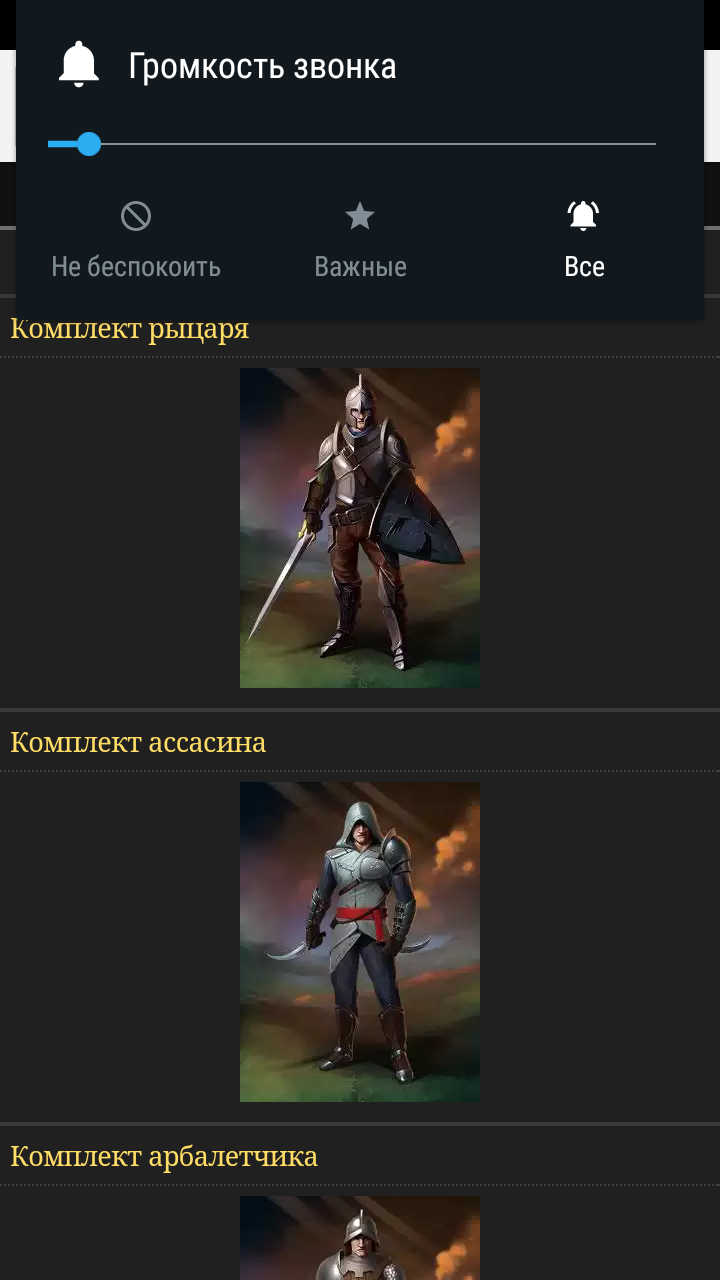View the hooded assassin set picture

click(x=360, y=942)
